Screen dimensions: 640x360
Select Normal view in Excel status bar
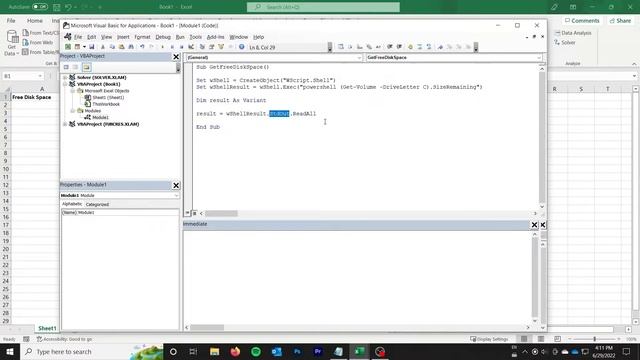tap(524, 339)
